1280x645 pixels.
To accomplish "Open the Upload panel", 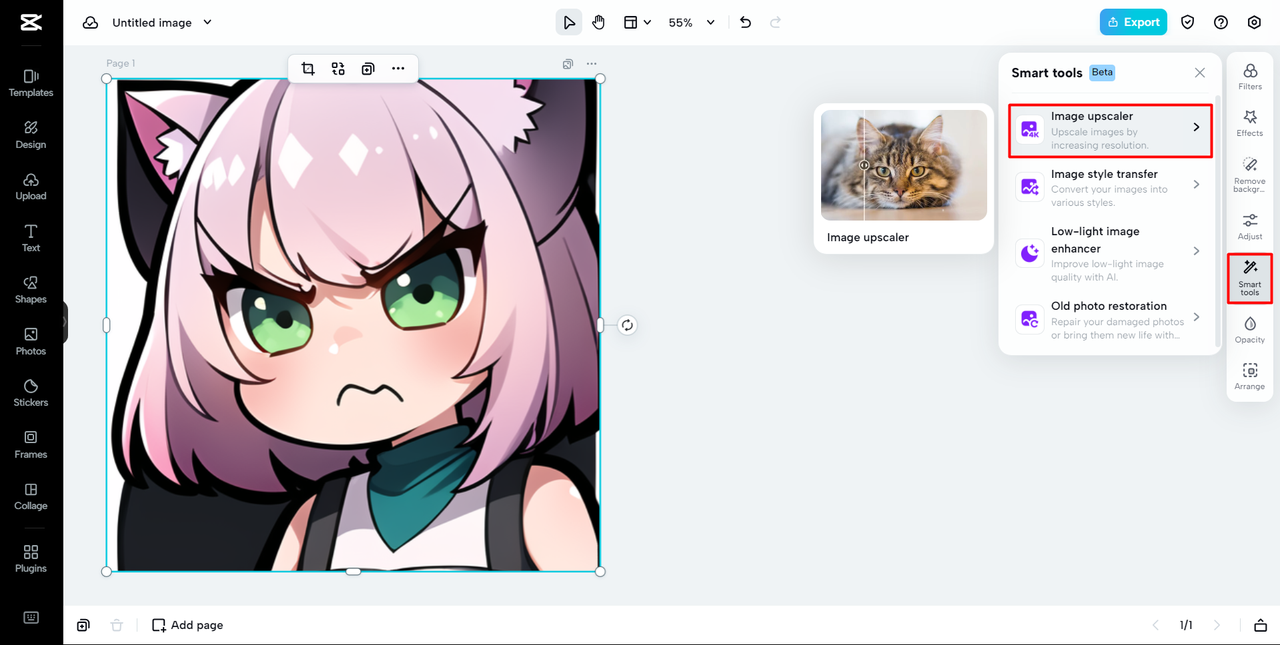I will pyautogui.click(x=31, y=187).
